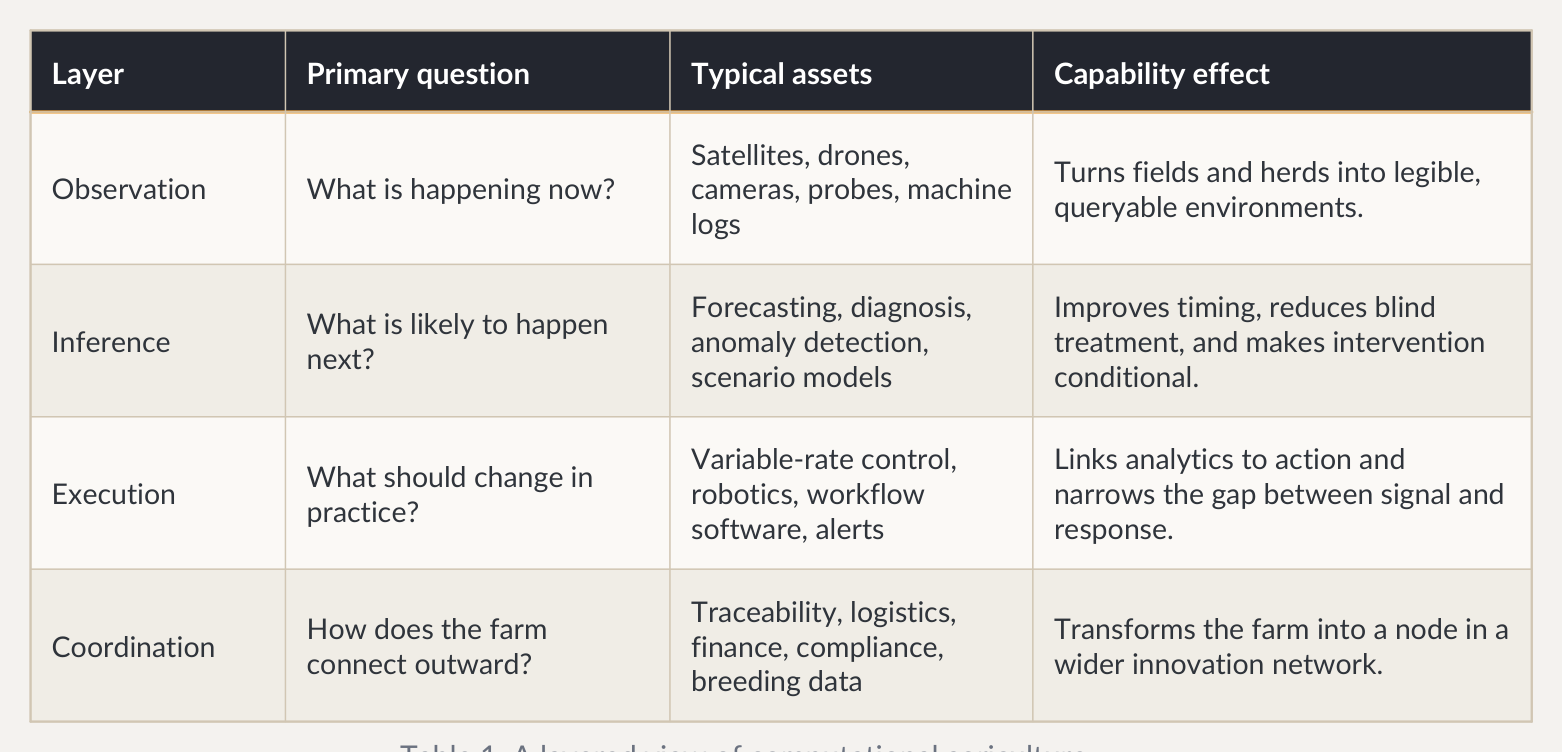Select the "Capability effect" column header
1562x752 pixels.
[1161, 74]
